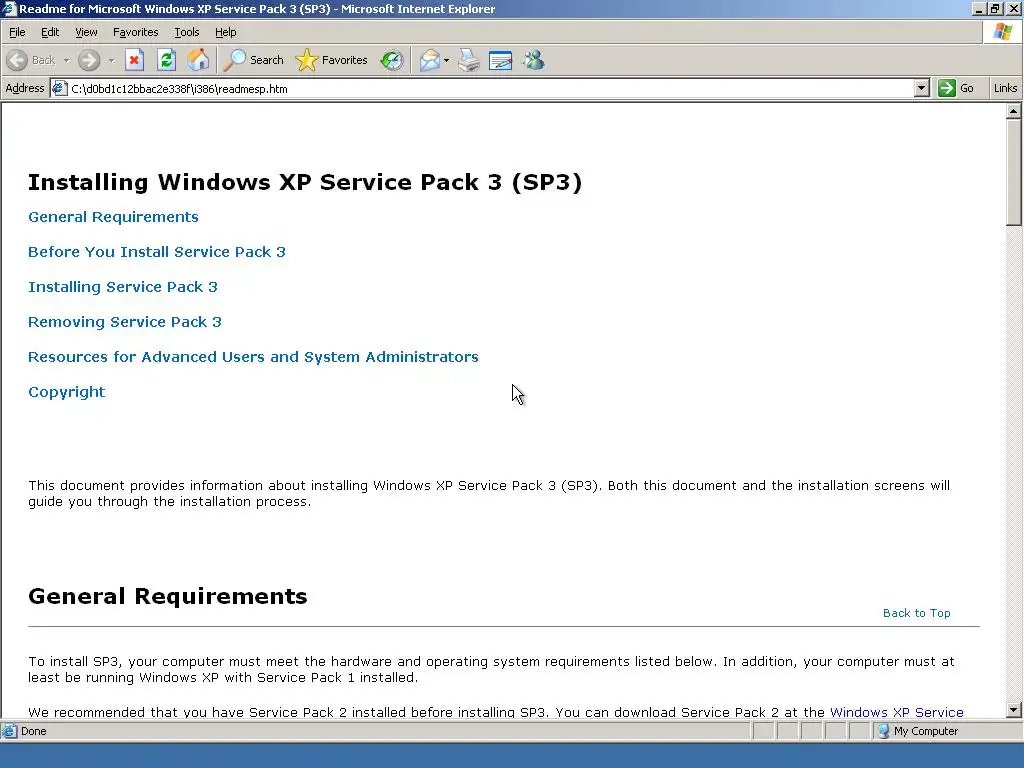The image size is (1024, 768).
Task: Click the "General Requirements" section heading
Action: click(168, 596)
